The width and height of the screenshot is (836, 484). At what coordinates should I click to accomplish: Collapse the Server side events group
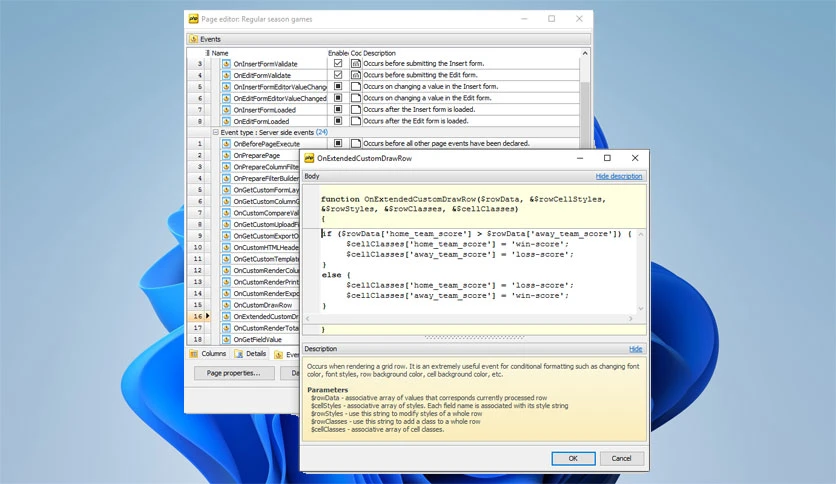(x=215, y=132)
